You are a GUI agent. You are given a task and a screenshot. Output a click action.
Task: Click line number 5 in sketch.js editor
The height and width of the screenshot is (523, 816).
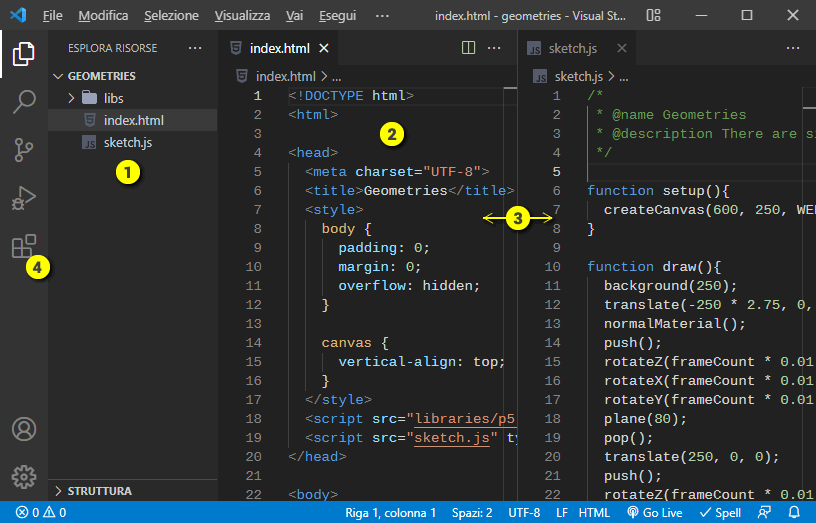[556, 172]
